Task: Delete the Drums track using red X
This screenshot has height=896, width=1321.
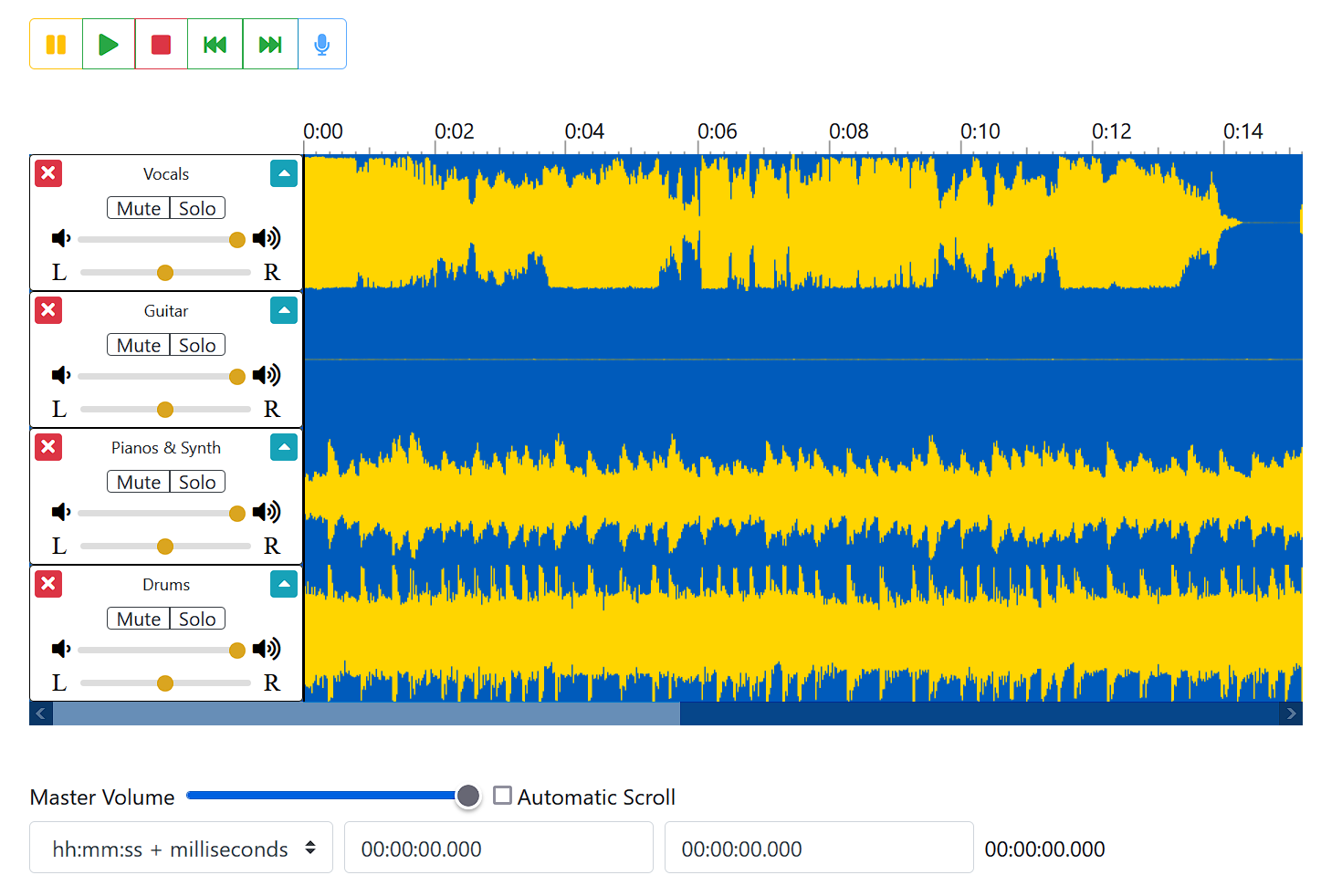Action: (48, 584)
